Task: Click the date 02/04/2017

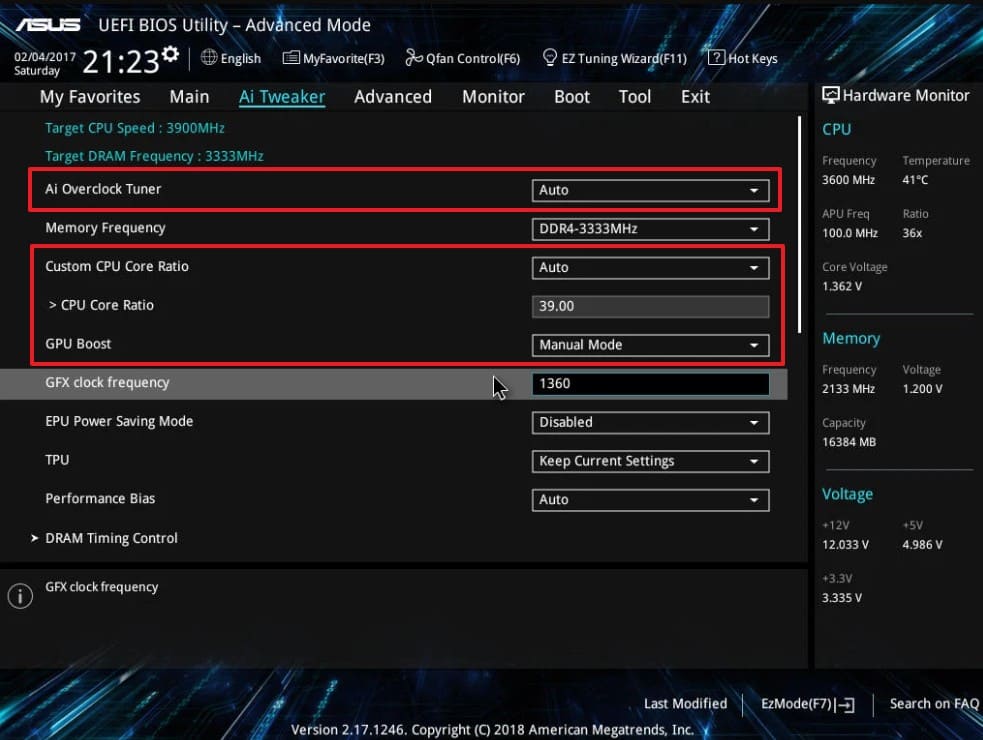Action: pyautogui.click(x=45, y=56)
